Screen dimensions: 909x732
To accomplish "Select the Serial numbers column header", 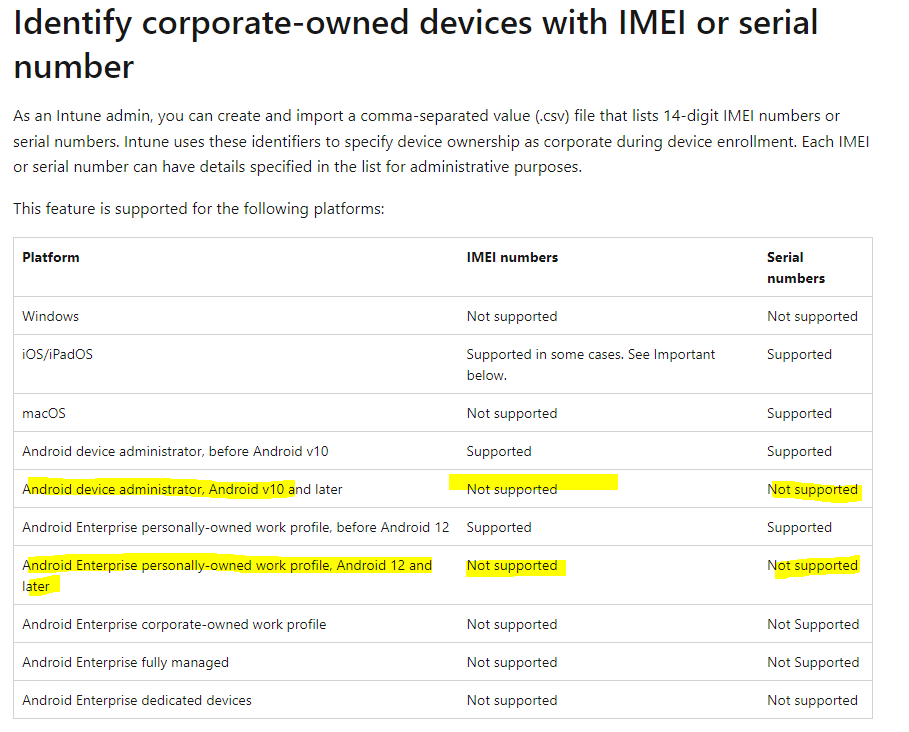I will click(795, 268).
